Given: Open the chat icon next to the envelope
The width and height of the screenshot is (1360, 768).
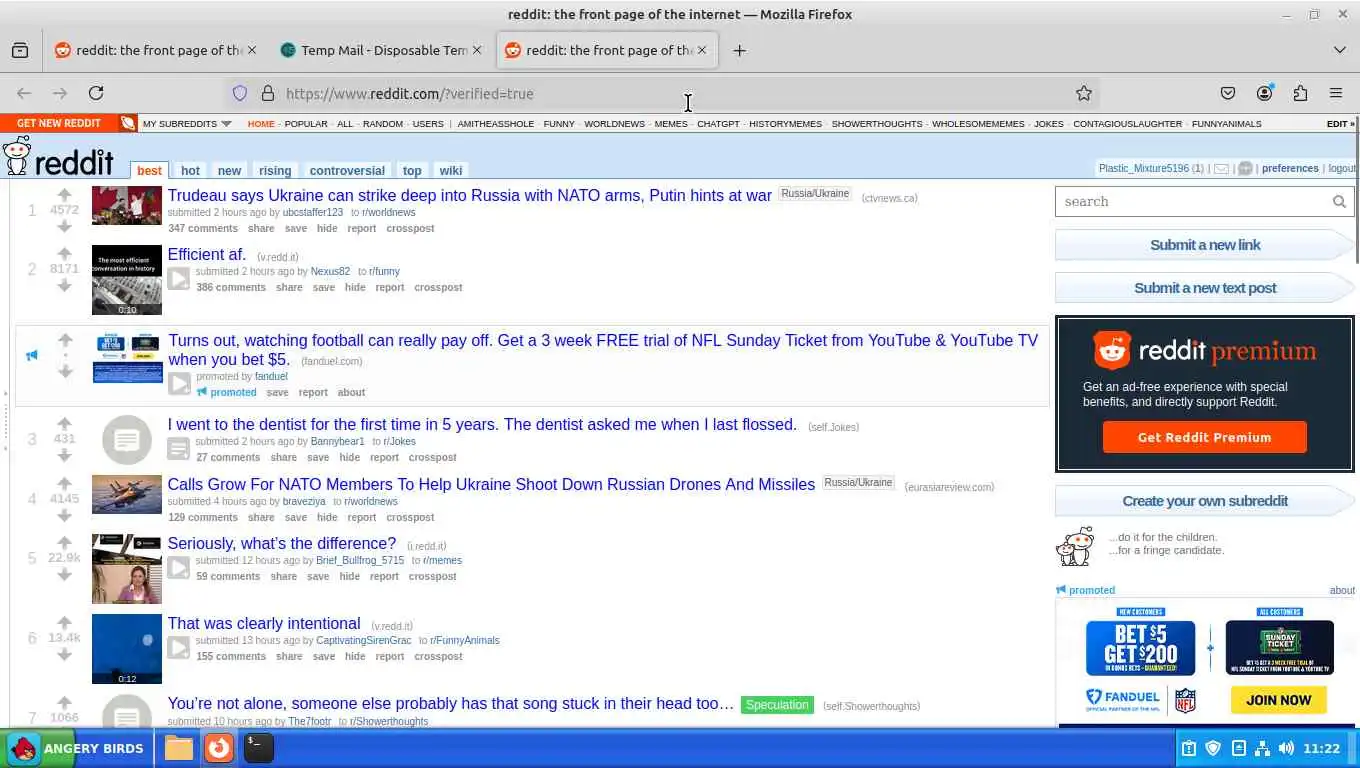Looking at the screenshot, I should point(1245,169).
